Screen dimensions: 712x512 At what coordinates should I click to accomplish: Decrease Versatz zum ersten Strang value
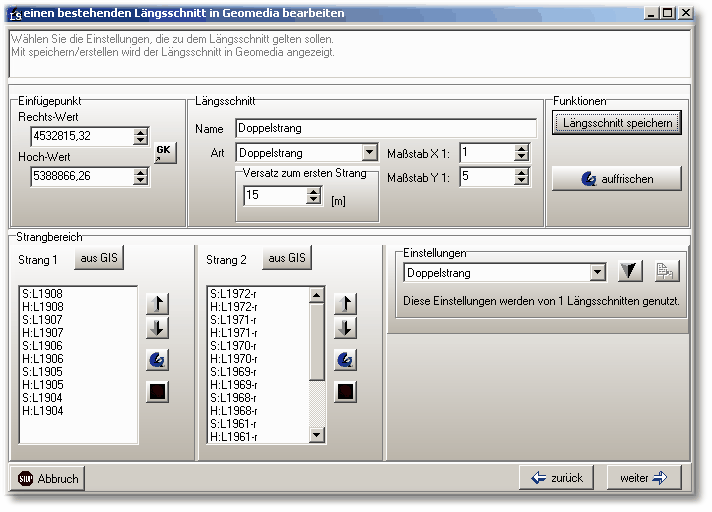313,200
